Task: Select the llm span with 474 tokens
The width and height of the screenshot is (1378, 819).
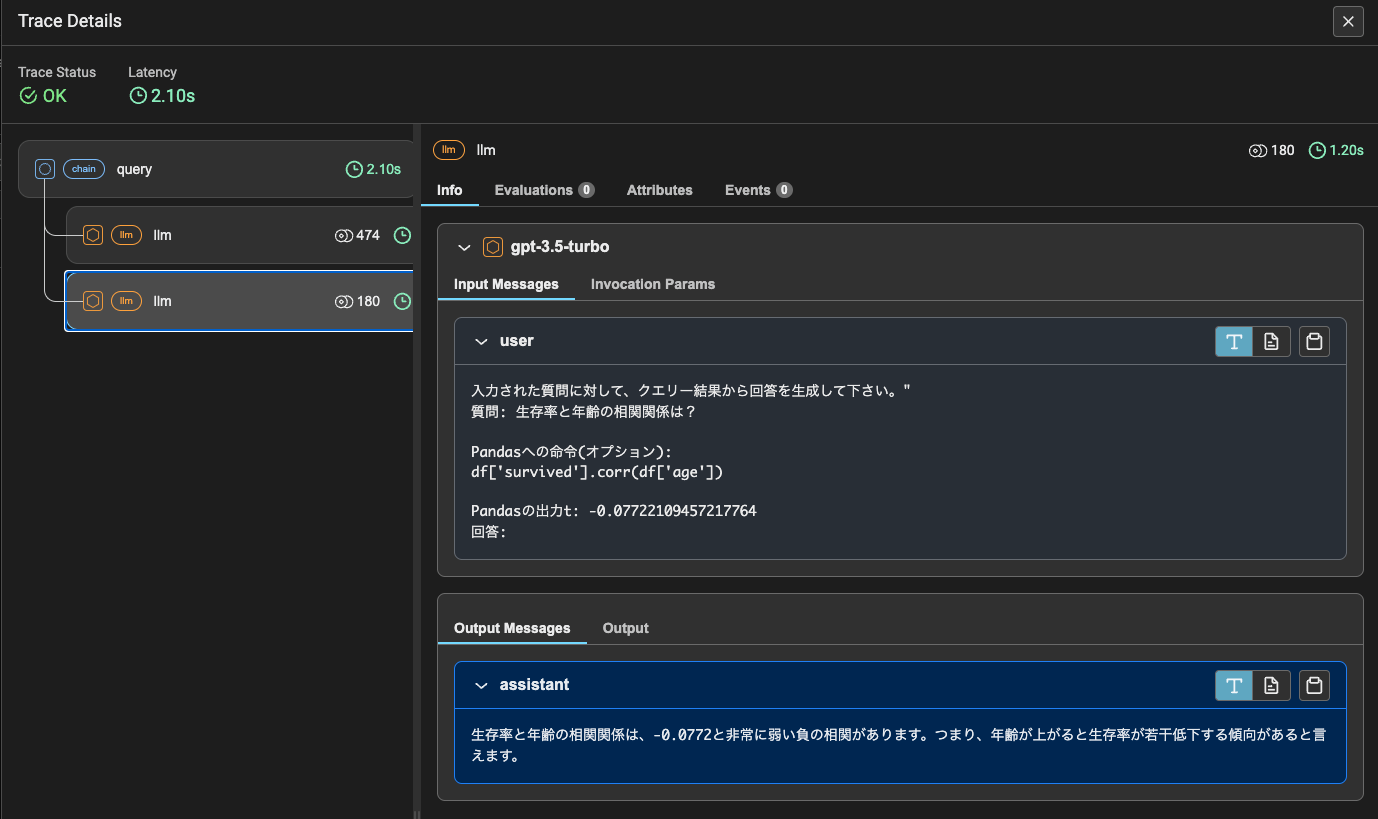Action: [240, 235]
